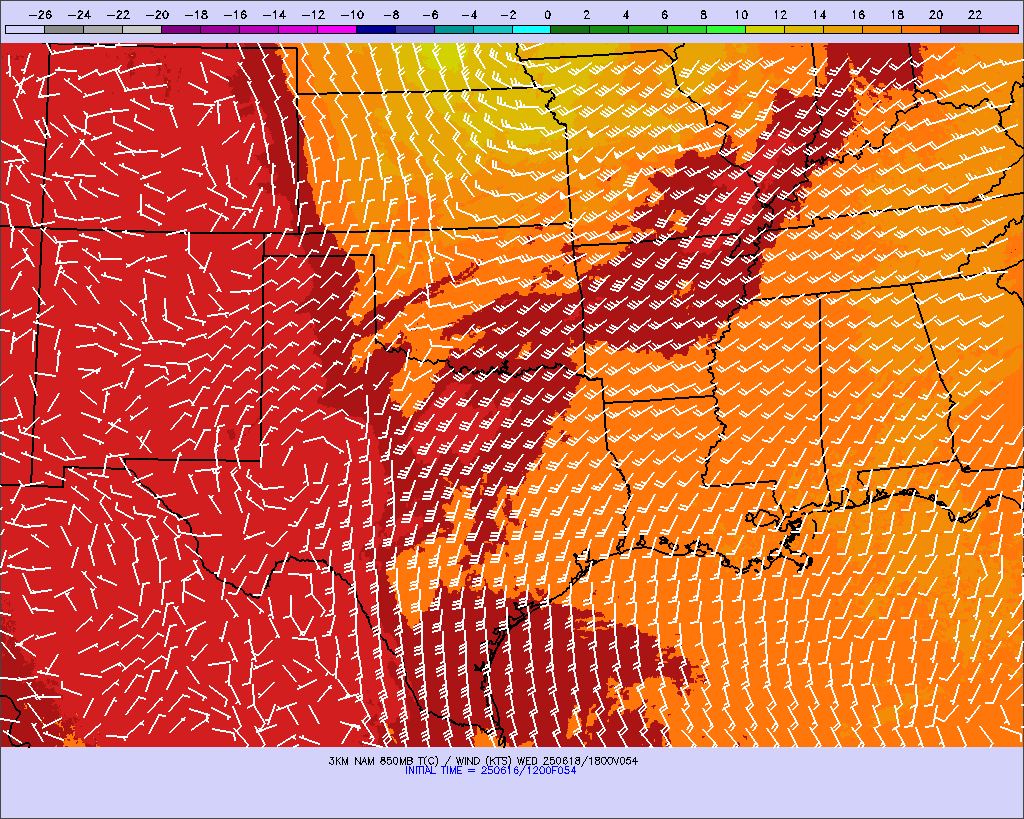
Task: Select the bright magenta swatch between -12 and -10
Action: (x=337, y=29)
